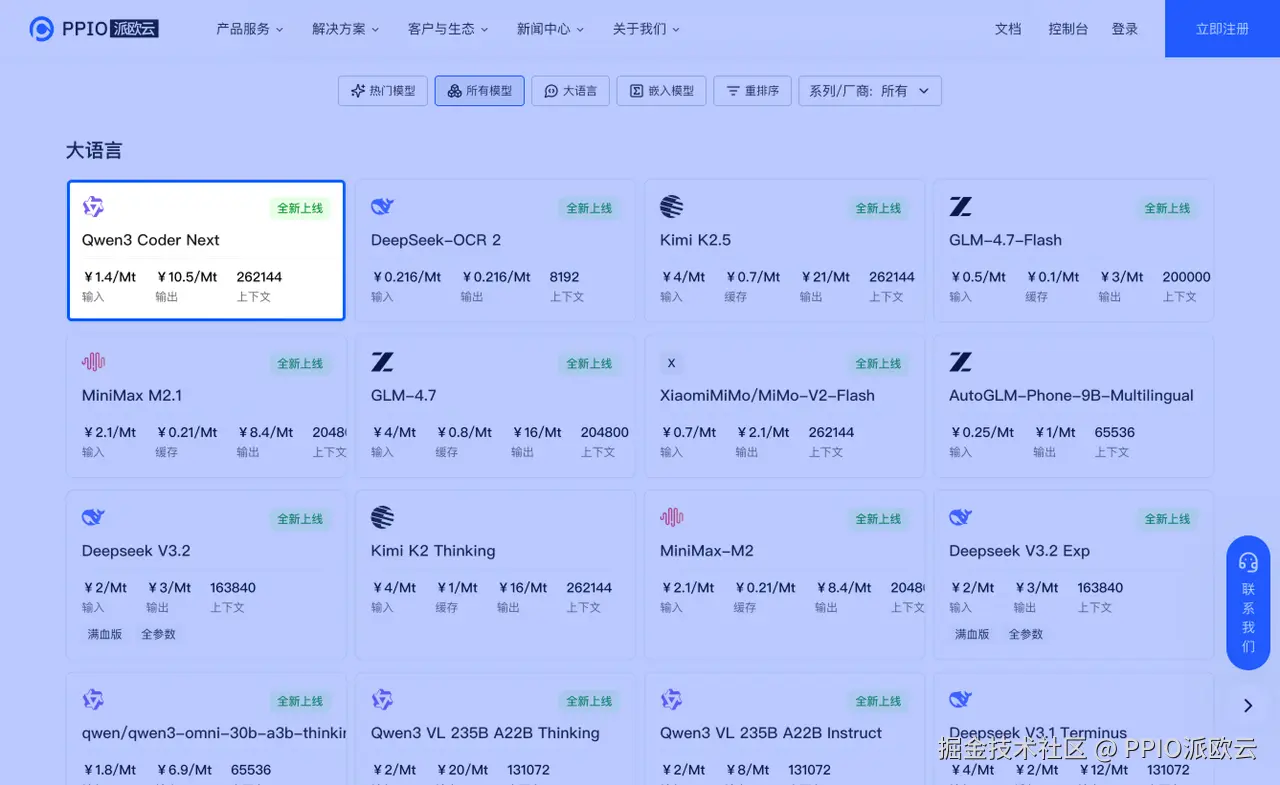The image size is (1280, 785).
Task: Click the Qwen logo on Qwen3 Coder Next card
Action: pos(93,207)
